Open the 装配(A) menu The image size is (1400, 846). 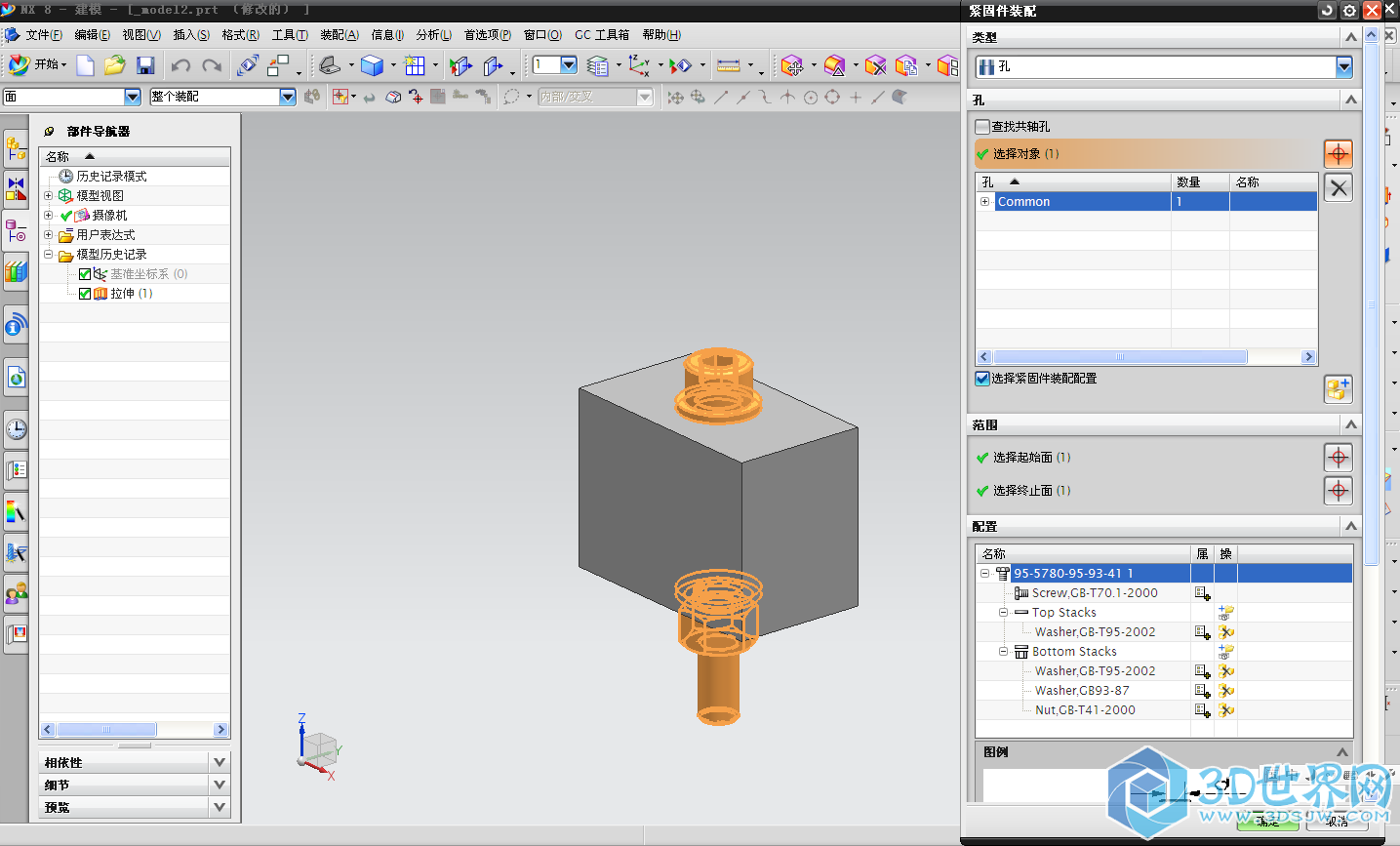coord(340,35)
